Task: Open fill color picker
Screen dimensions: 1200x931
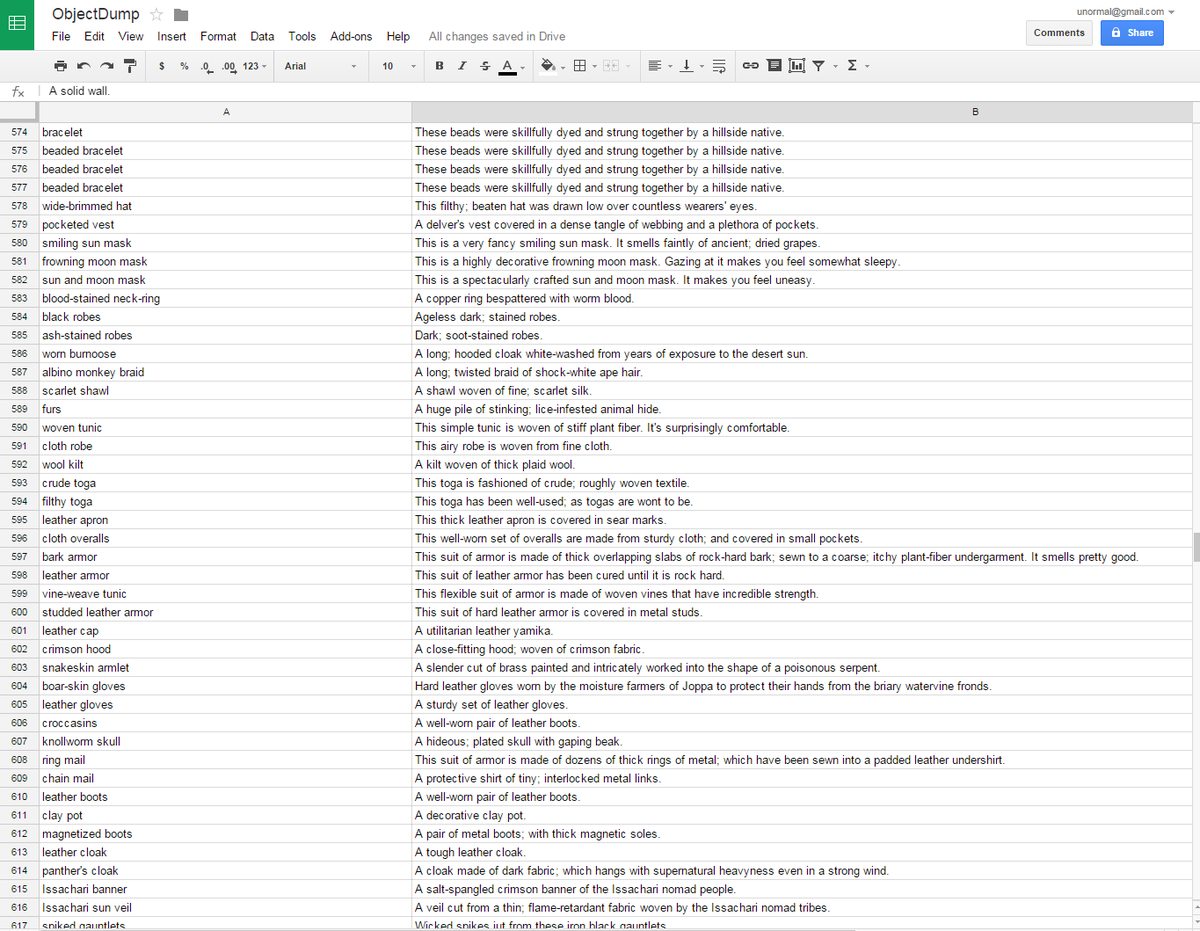Action: click(551, 66)
